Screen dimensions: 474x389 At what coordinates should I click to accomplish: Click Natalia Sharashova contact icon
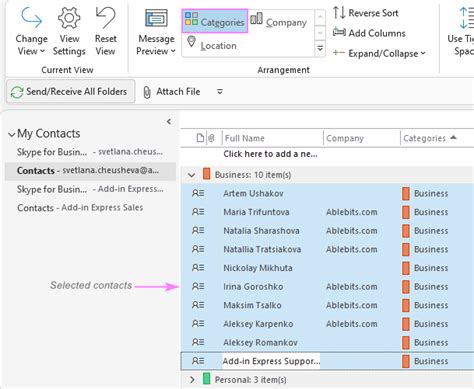[x=198, y=231]
